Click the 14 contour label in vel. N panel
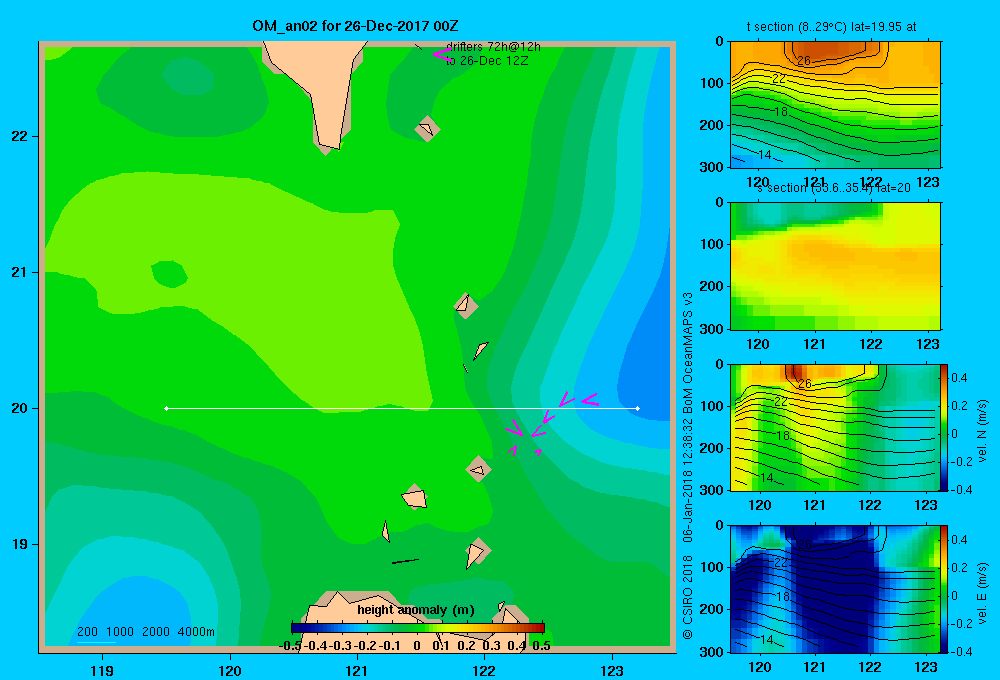This screenshot has height=680, width=1000. click(x=767, y=477)
